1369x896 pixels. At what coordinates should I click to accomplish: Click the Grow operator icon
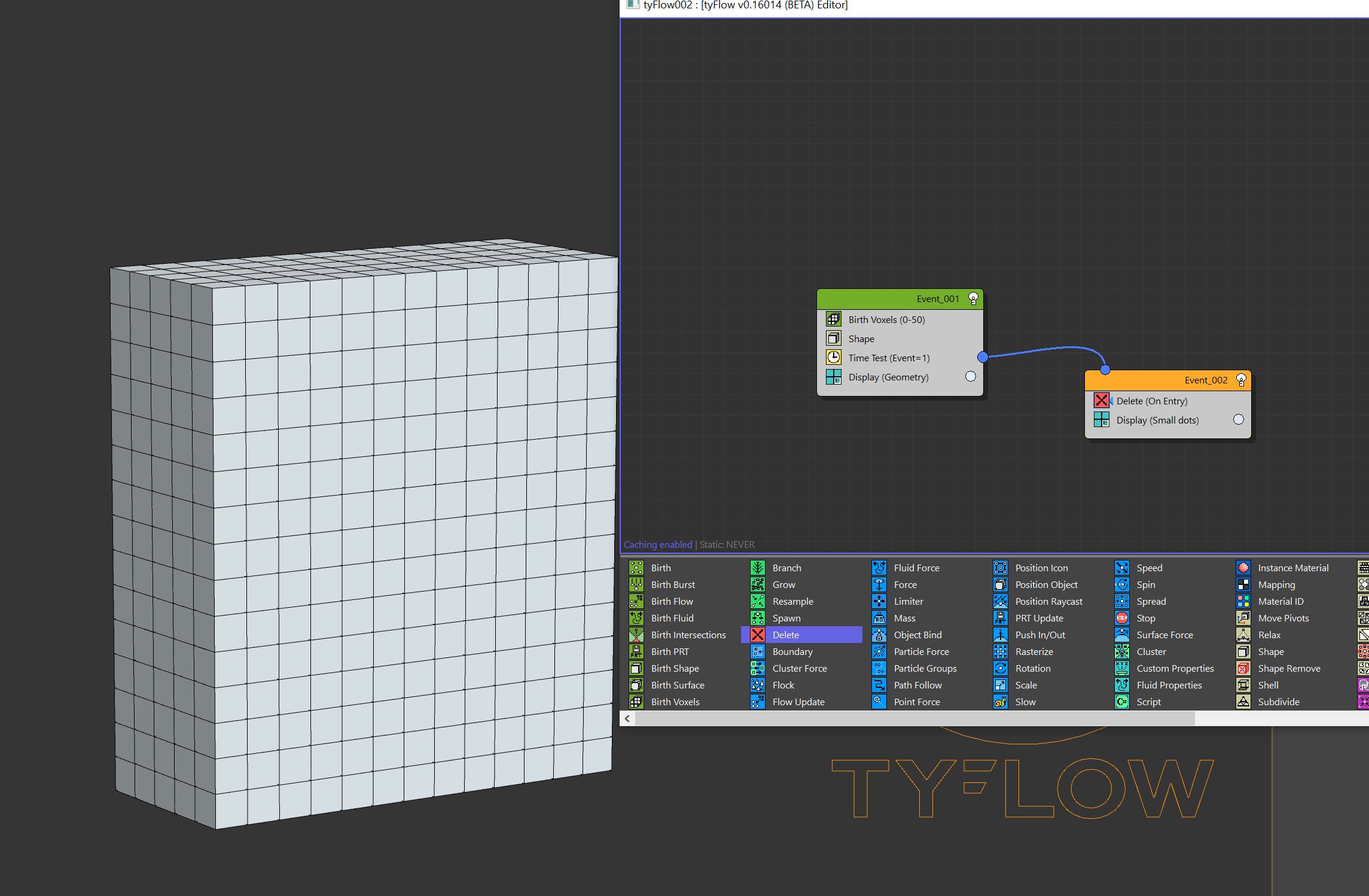coord(758,584)
